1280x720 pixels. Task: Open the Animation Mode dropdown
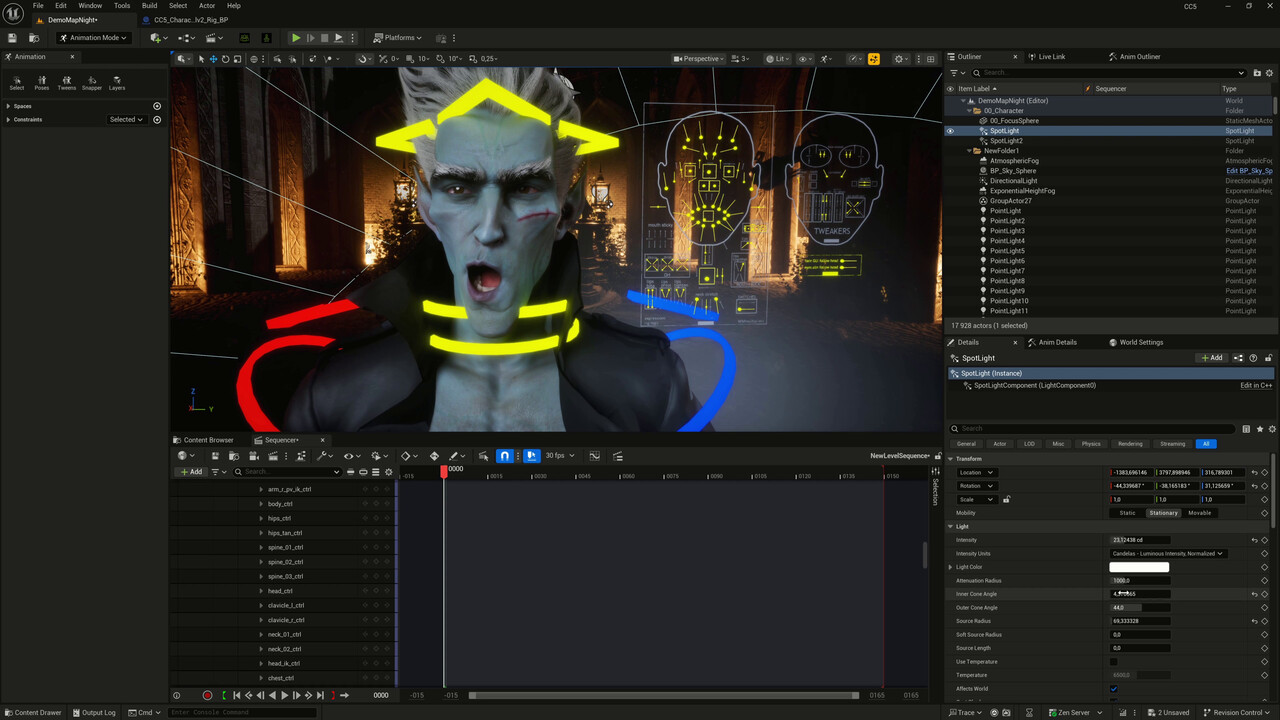click(x=92, y=38)
